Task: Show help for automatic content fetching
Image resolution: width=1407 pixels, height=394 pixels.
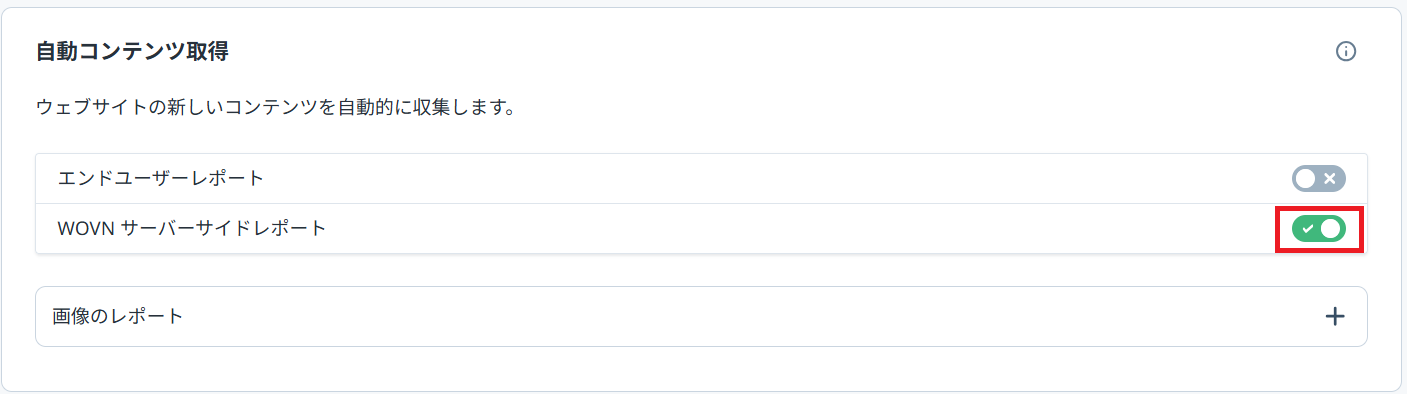Action: pyautogui.click(x=1346, y=51)
